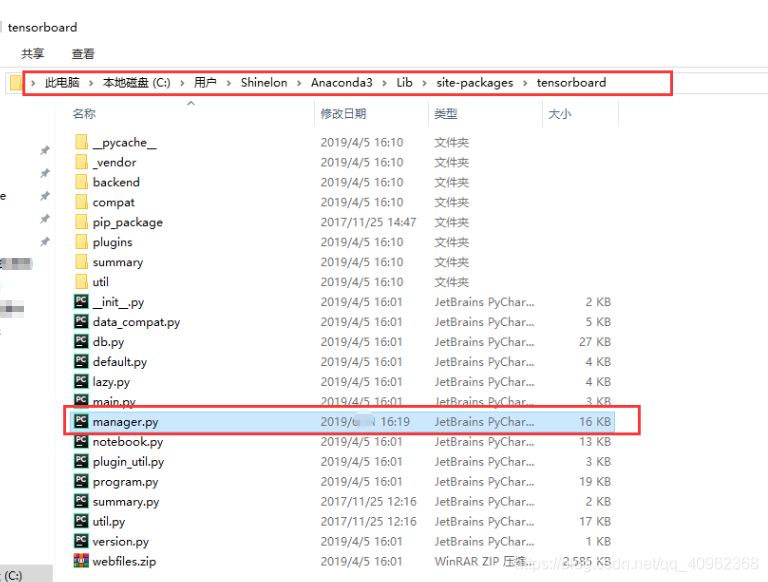This screenshot has height=582, width=768.
Task: Click the util folder icon
Action: [x=81, y=282]
